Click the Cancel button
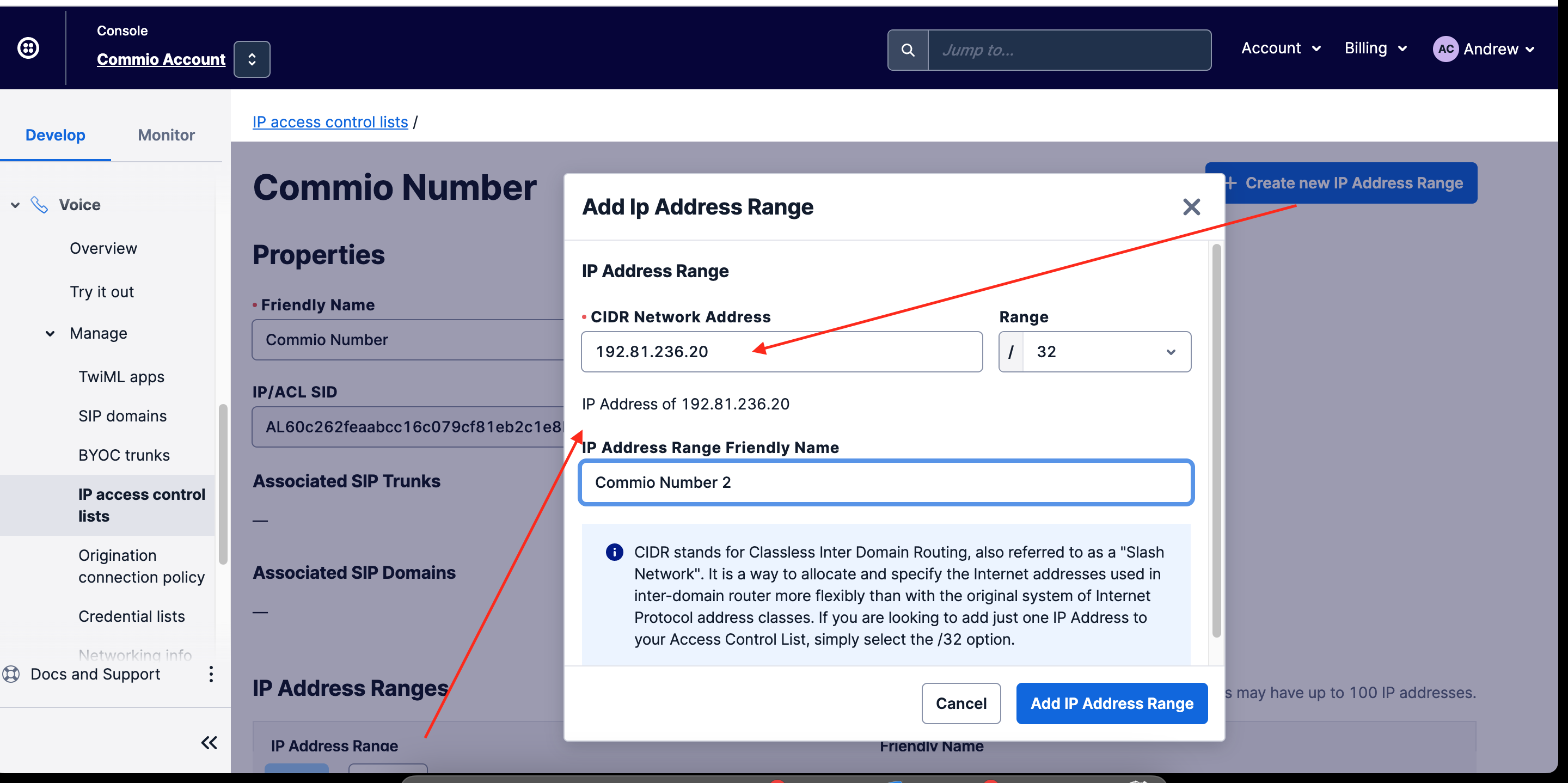Image resolution: width=1568 pixels, height=783 pixels. click(x=960, y=702)
